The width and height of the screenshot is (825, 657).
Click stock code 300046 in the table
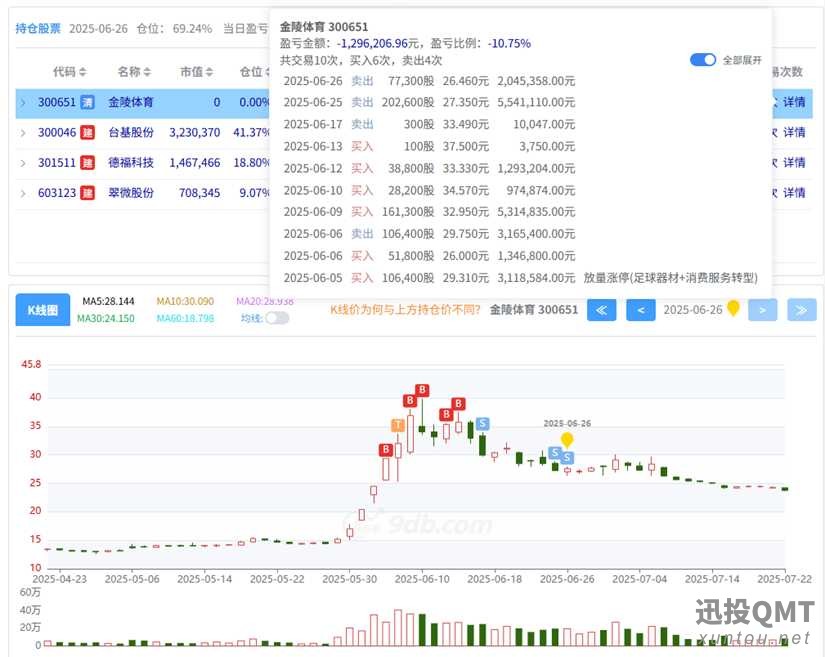tap(57, 132)
